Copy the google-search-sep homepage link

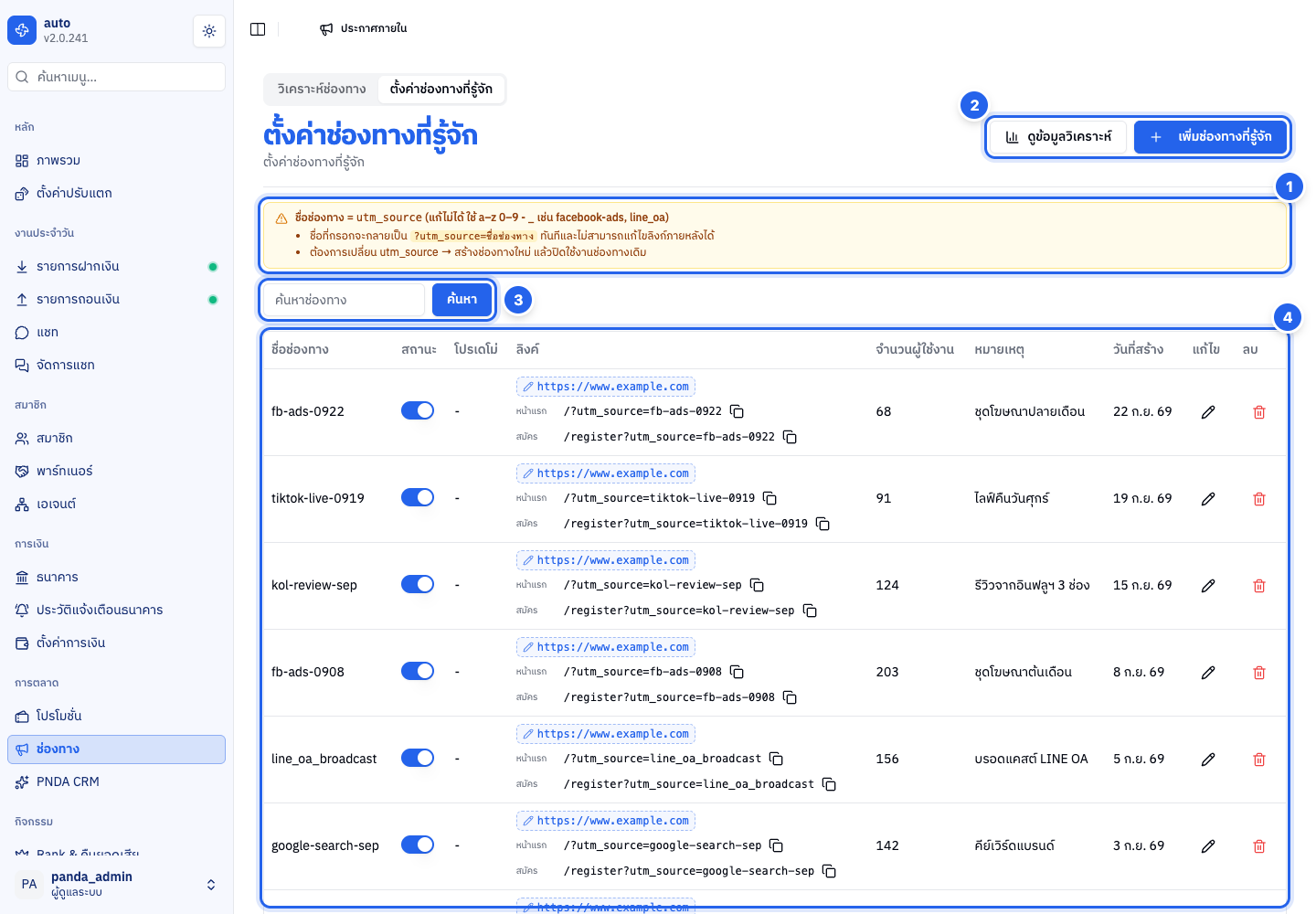pyautogui.click(x=776, y=845)
